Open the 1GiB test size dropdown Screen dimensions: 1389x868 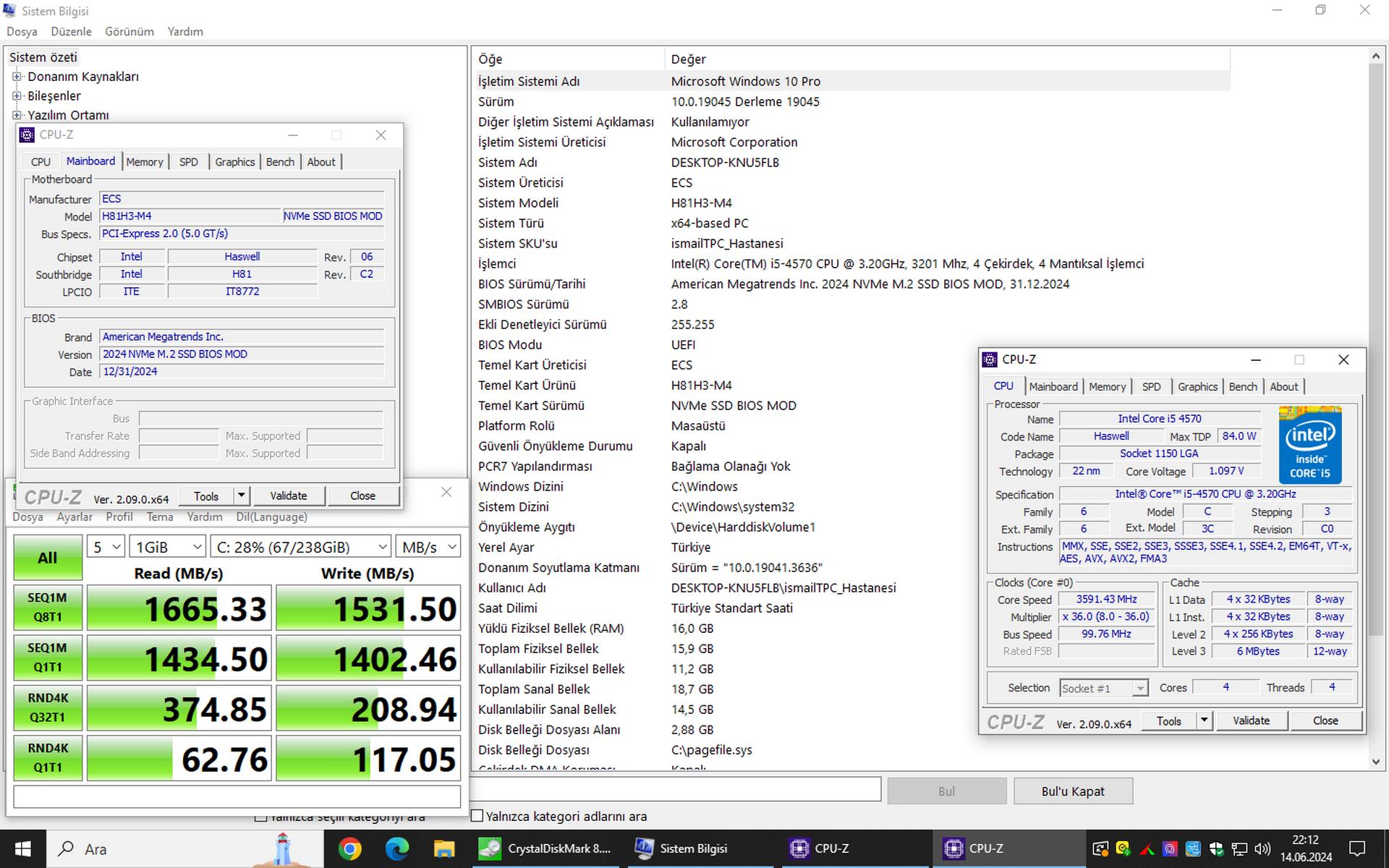pyautogui.click(x=168, y=547)
